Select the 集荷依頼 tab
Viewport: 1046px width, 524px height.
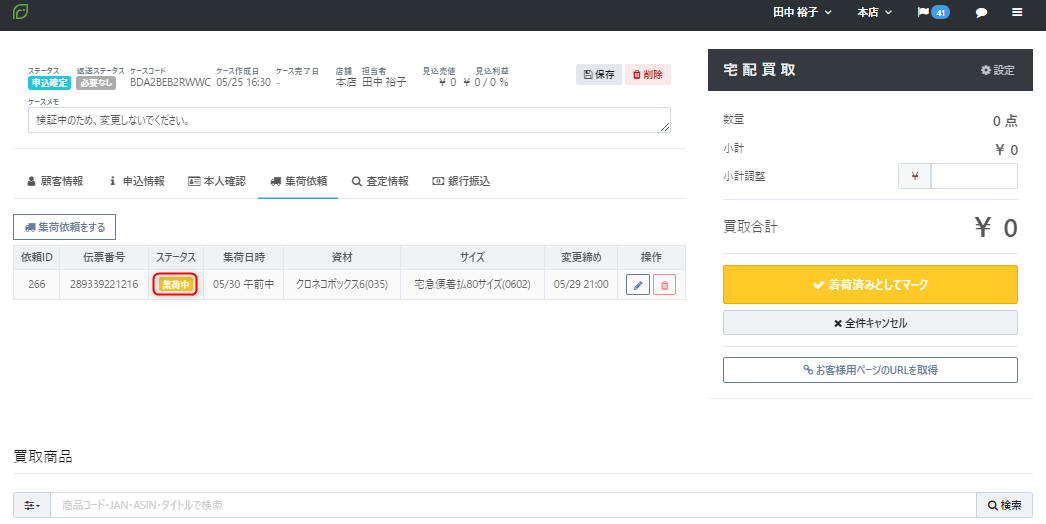point(298,181)
